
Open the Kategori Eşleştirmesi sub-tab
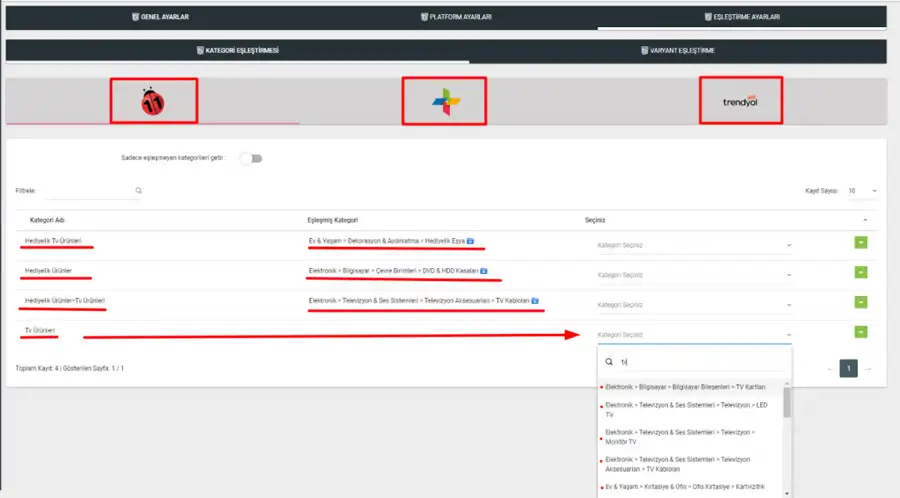[237, 50]
